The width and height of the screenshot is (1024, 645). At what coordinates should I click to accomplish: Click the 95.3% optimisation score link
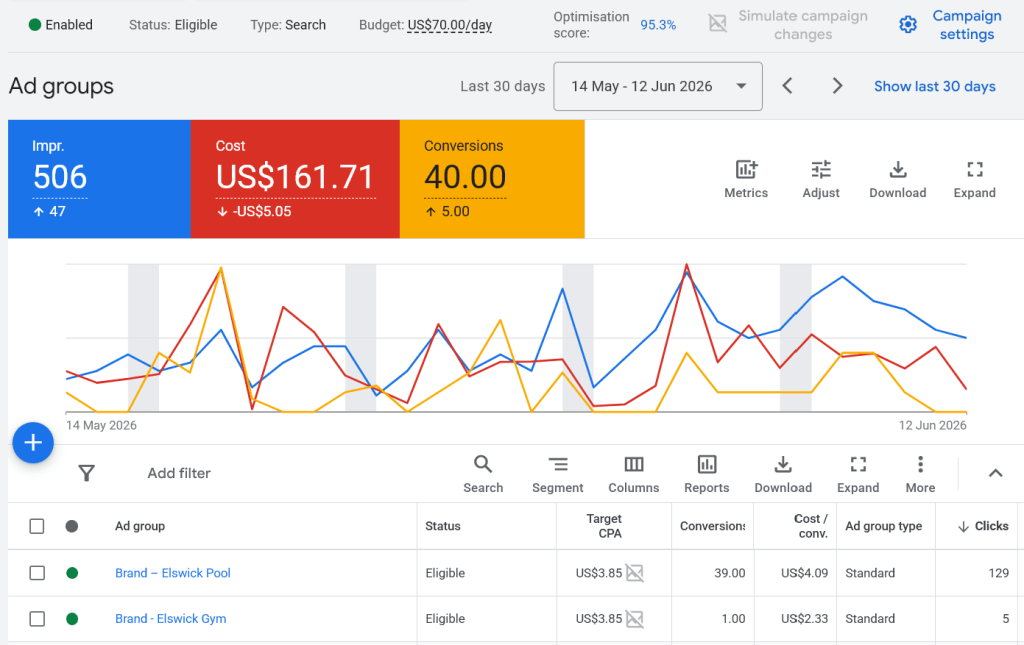click(658, 25)
